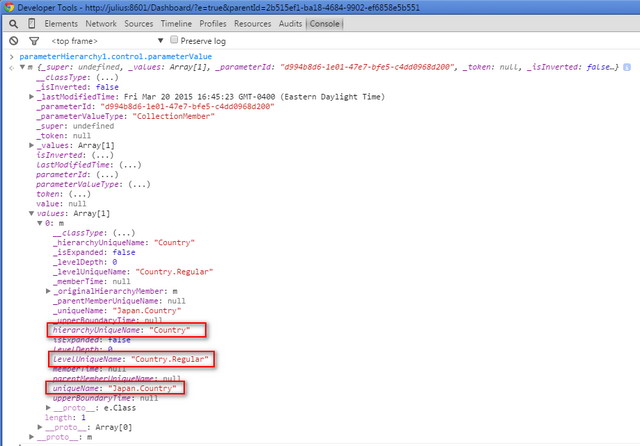The image size is (640, 446).
Task: Enable the Preserve log checkbox
Action: pyautogui.click(x=175, y=41)
